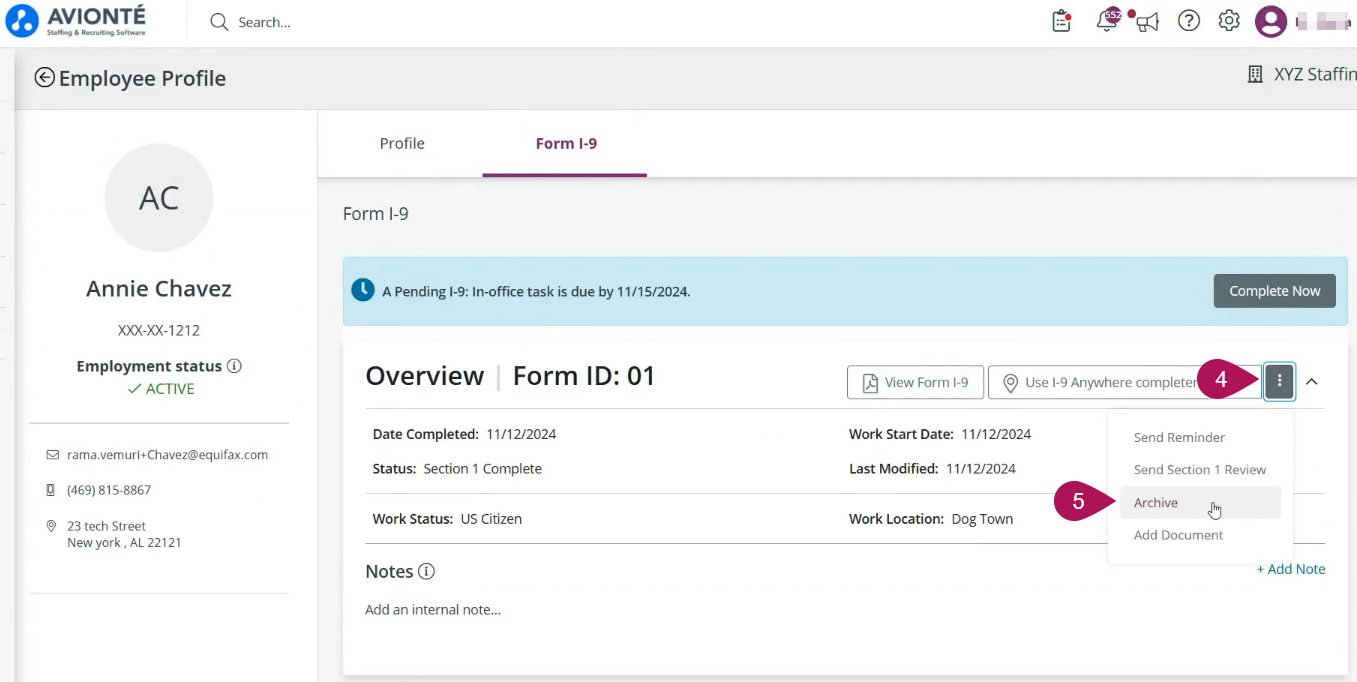Click the phone number (469) 815-8867
The image size is (1357, 682).
109,490
